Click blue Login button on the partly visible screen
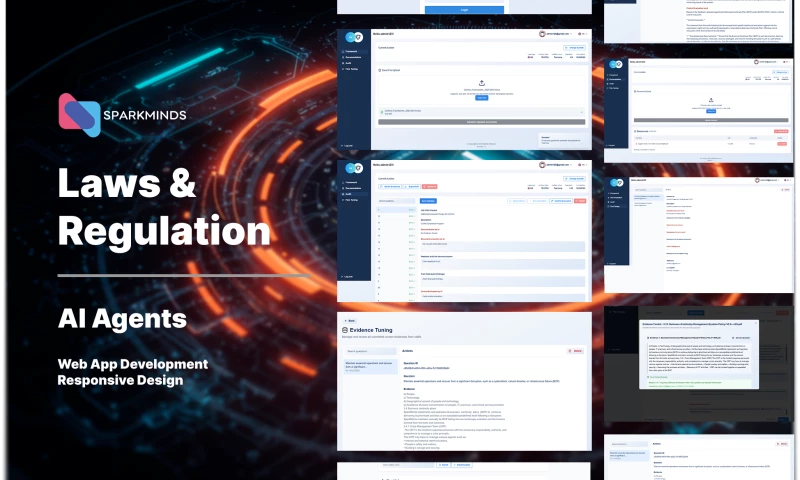 pos(464,10)
